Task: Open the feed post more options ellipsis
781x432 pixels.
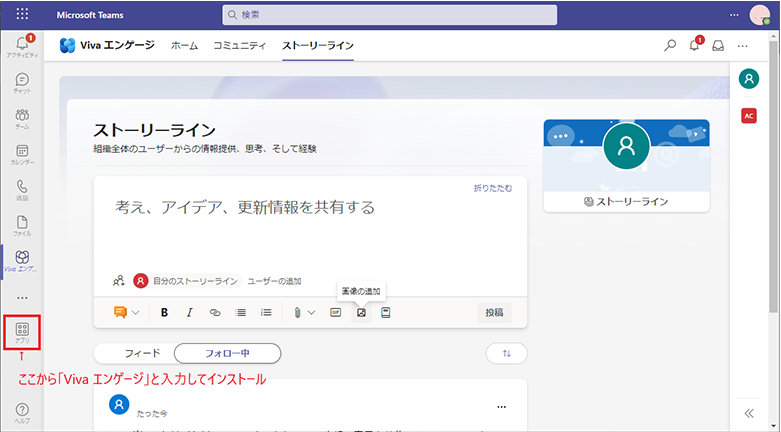Action: [x=502, y=407]
